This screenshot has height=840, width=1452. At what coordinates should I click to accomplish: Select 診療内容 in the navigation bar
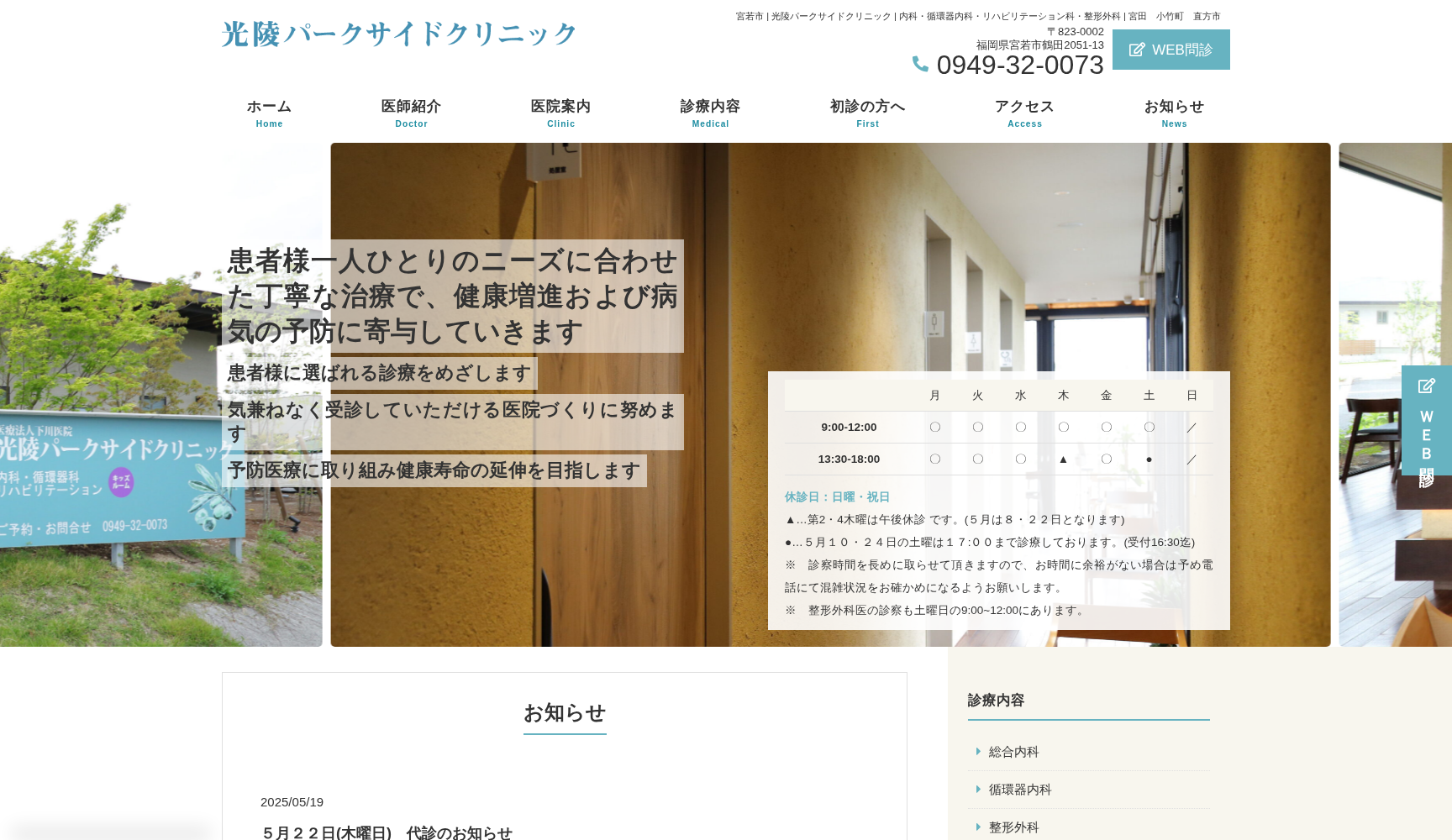[710, 113]
